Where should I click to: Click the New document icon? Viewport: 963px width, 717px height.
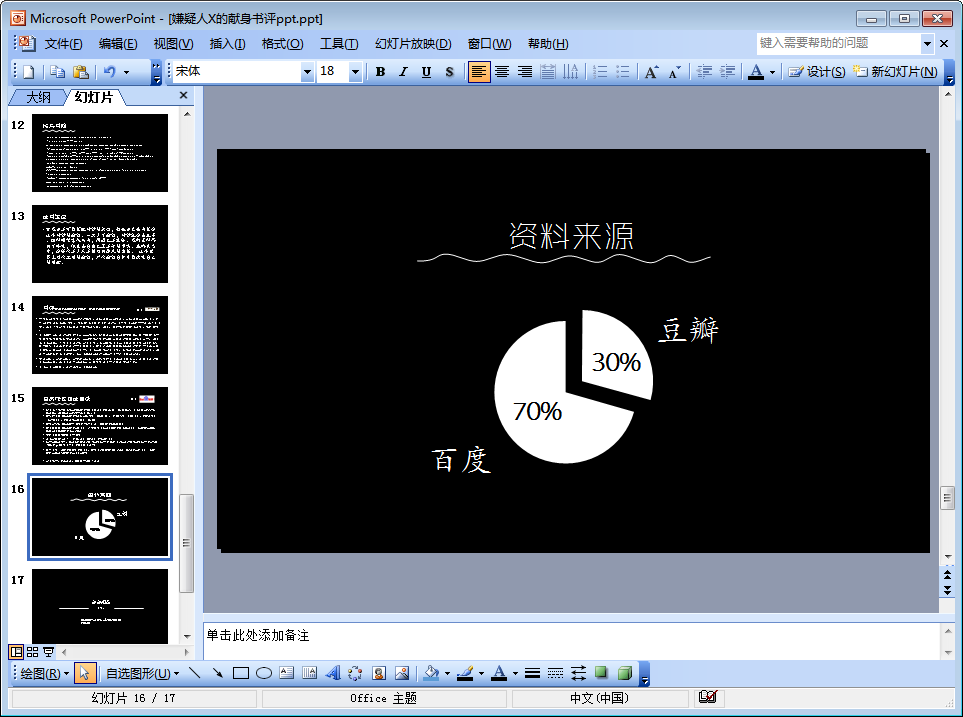coord(28,72)
